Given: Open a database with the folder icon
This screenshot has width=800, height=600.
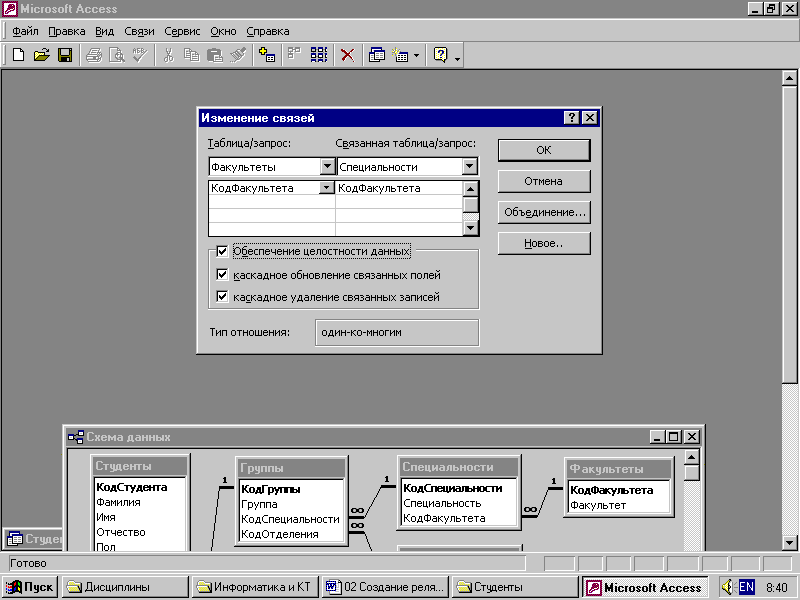Looking at the screenshot, I should (41, 55).
